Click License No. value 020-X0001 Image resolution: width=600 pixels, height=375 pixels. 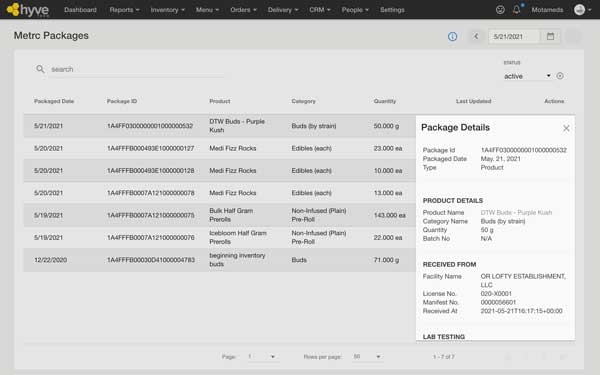(496, 293)
